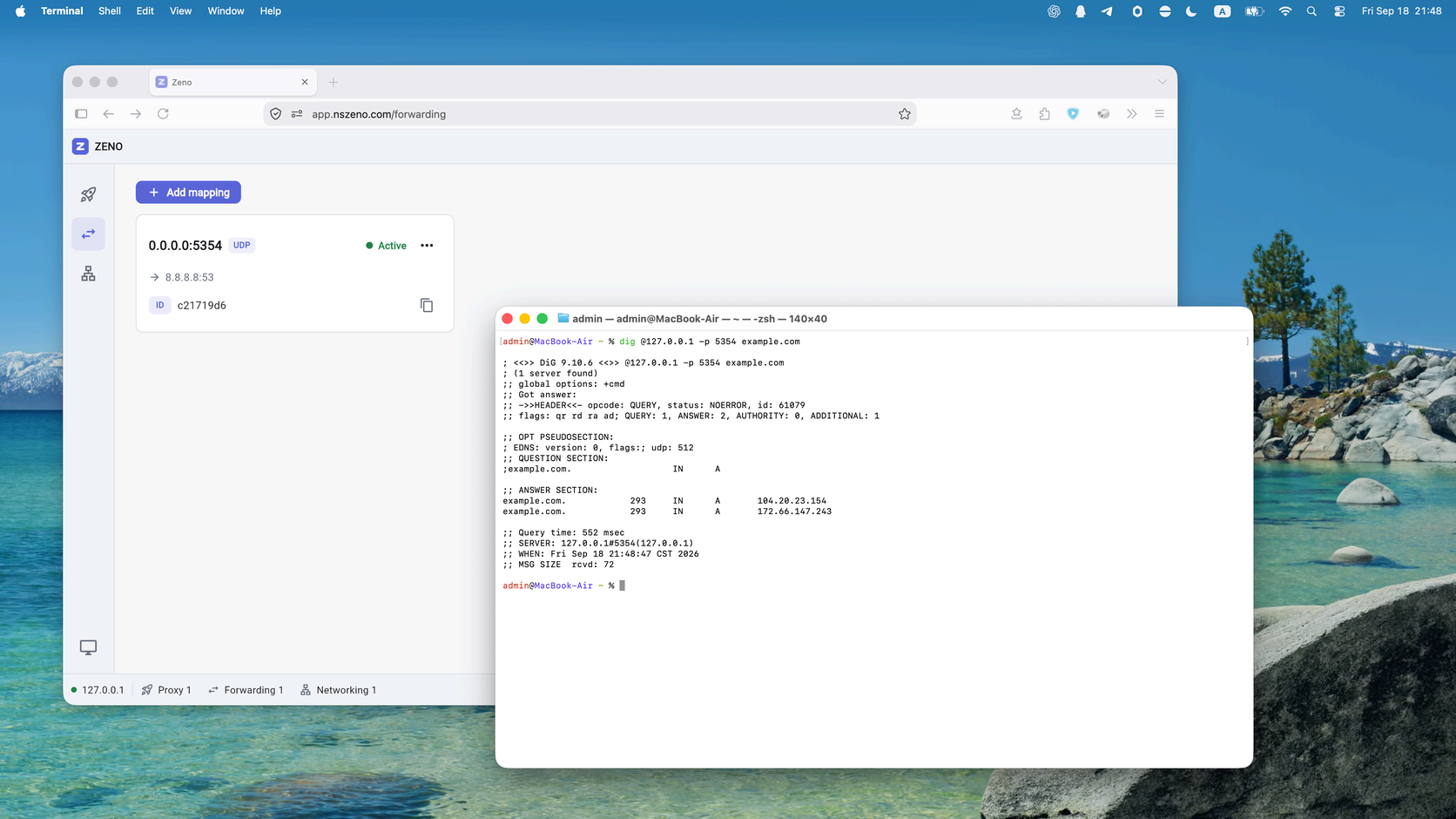Click the ZENO logo in header
The width and height of the screenshot is (1456, 819).
(x=98, y=146)
